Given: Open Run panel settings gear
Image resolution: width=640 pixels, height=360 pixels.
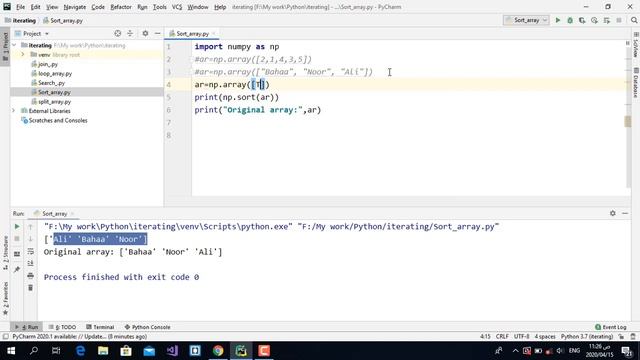Looking at the screenshot, I should [x=613, y=213].
